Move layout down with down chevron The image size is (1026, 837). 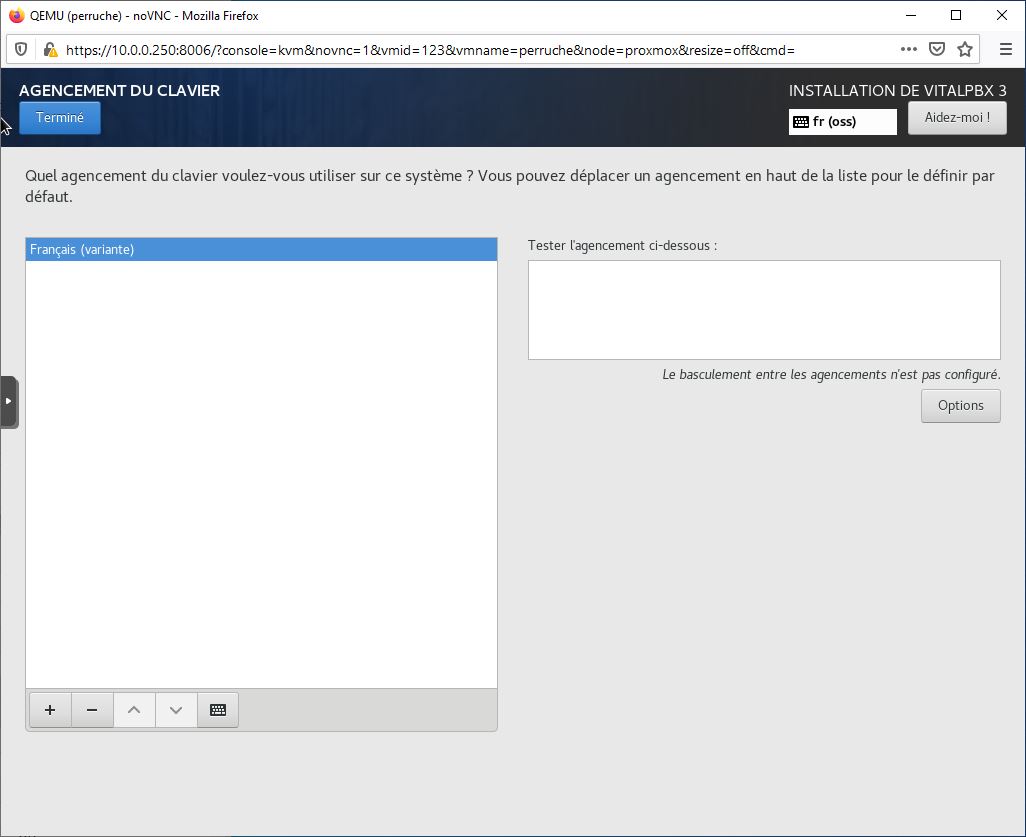tap(176, 710)
